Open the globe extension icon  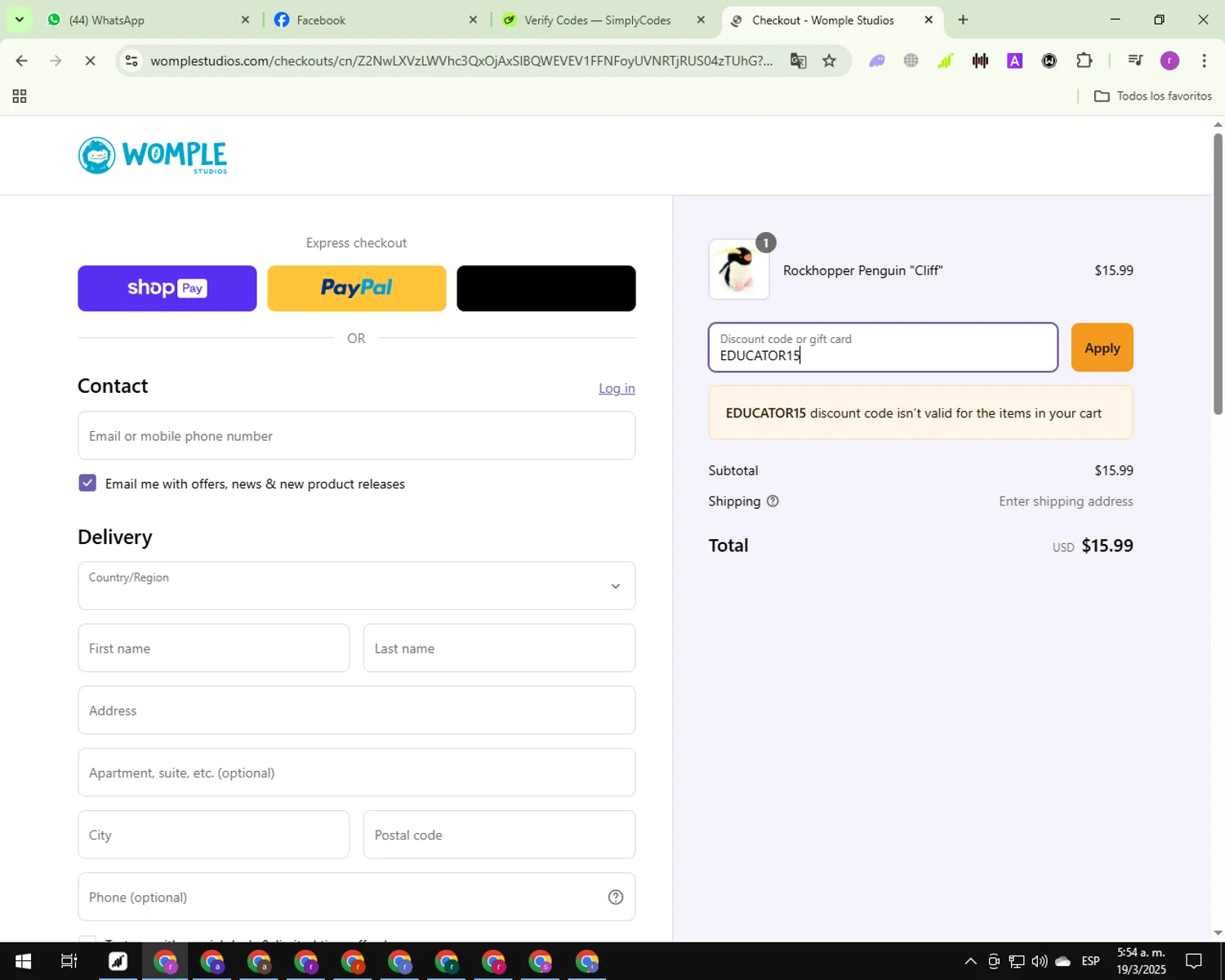(911, 60)
